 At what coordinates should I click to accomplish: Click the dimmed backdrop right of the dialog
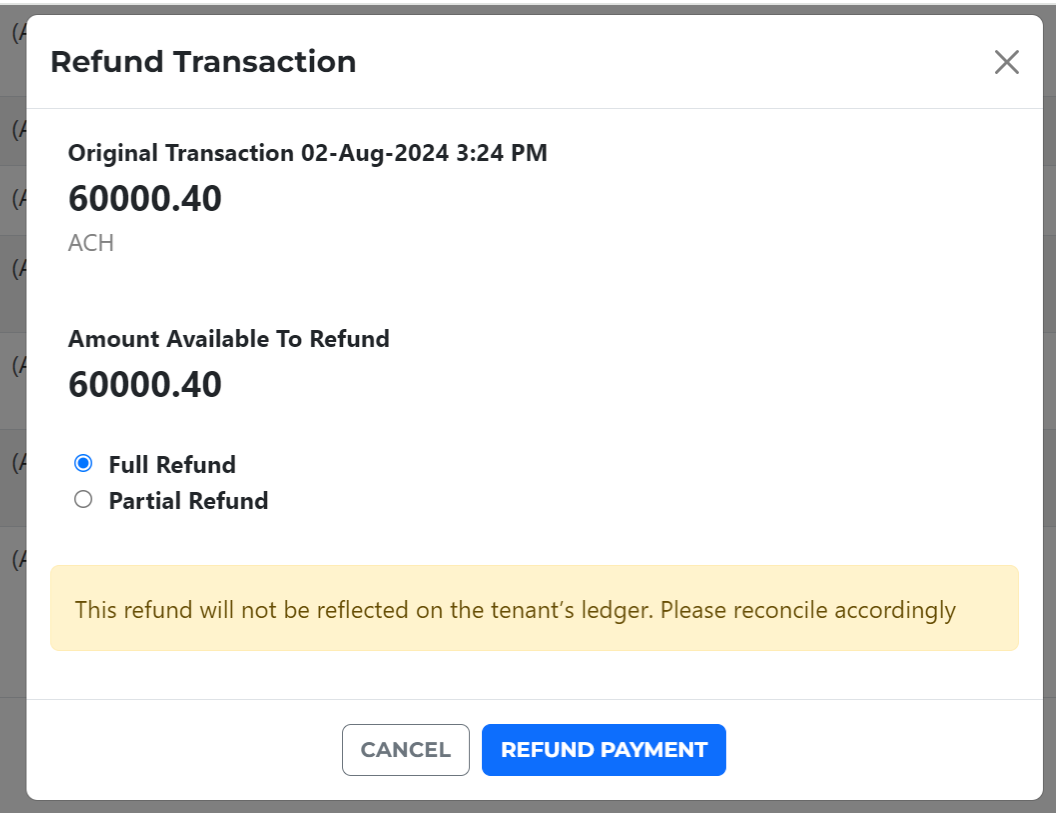pos(1049,400)
